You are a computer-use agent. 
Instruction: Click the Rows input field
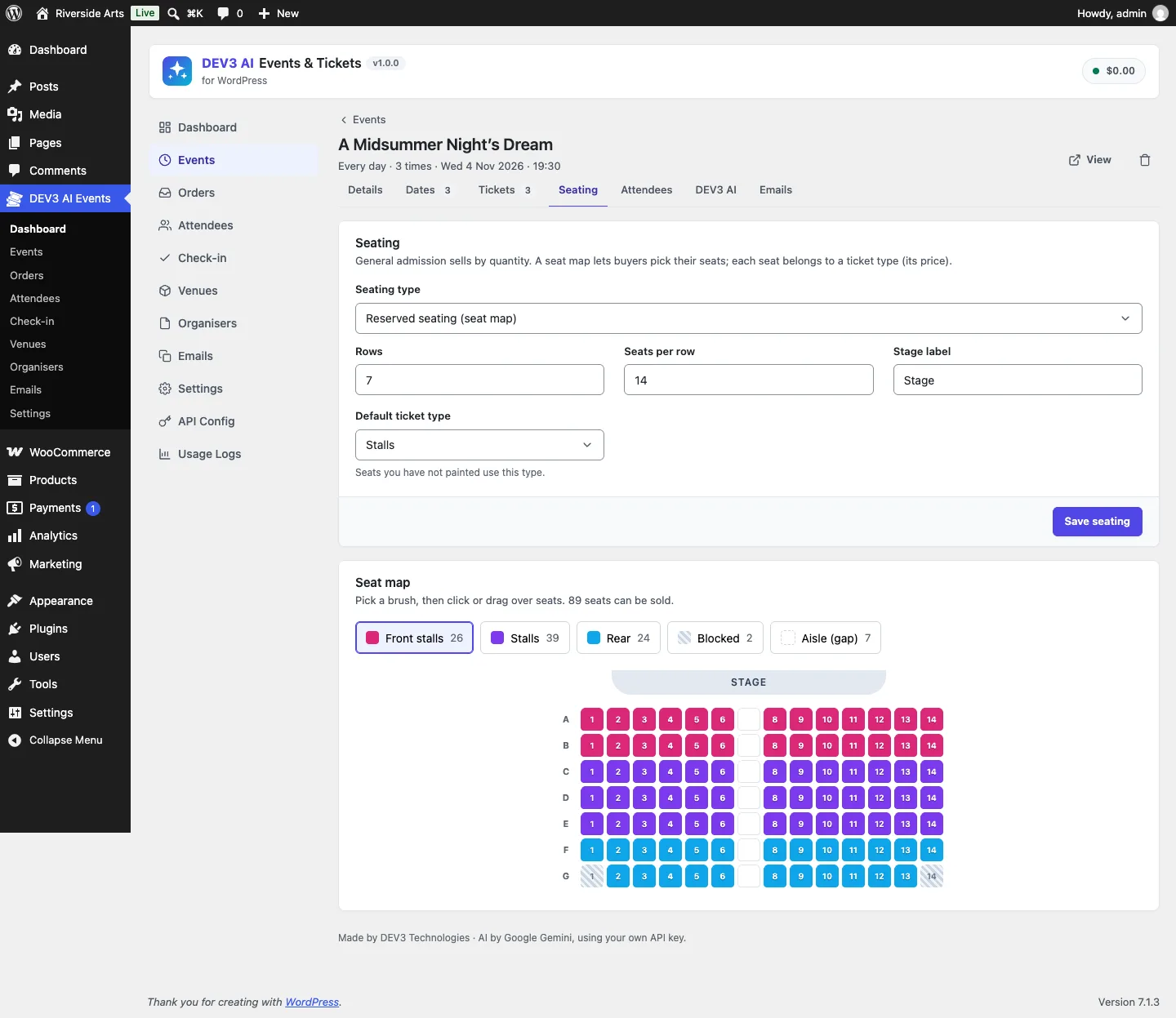479,380
